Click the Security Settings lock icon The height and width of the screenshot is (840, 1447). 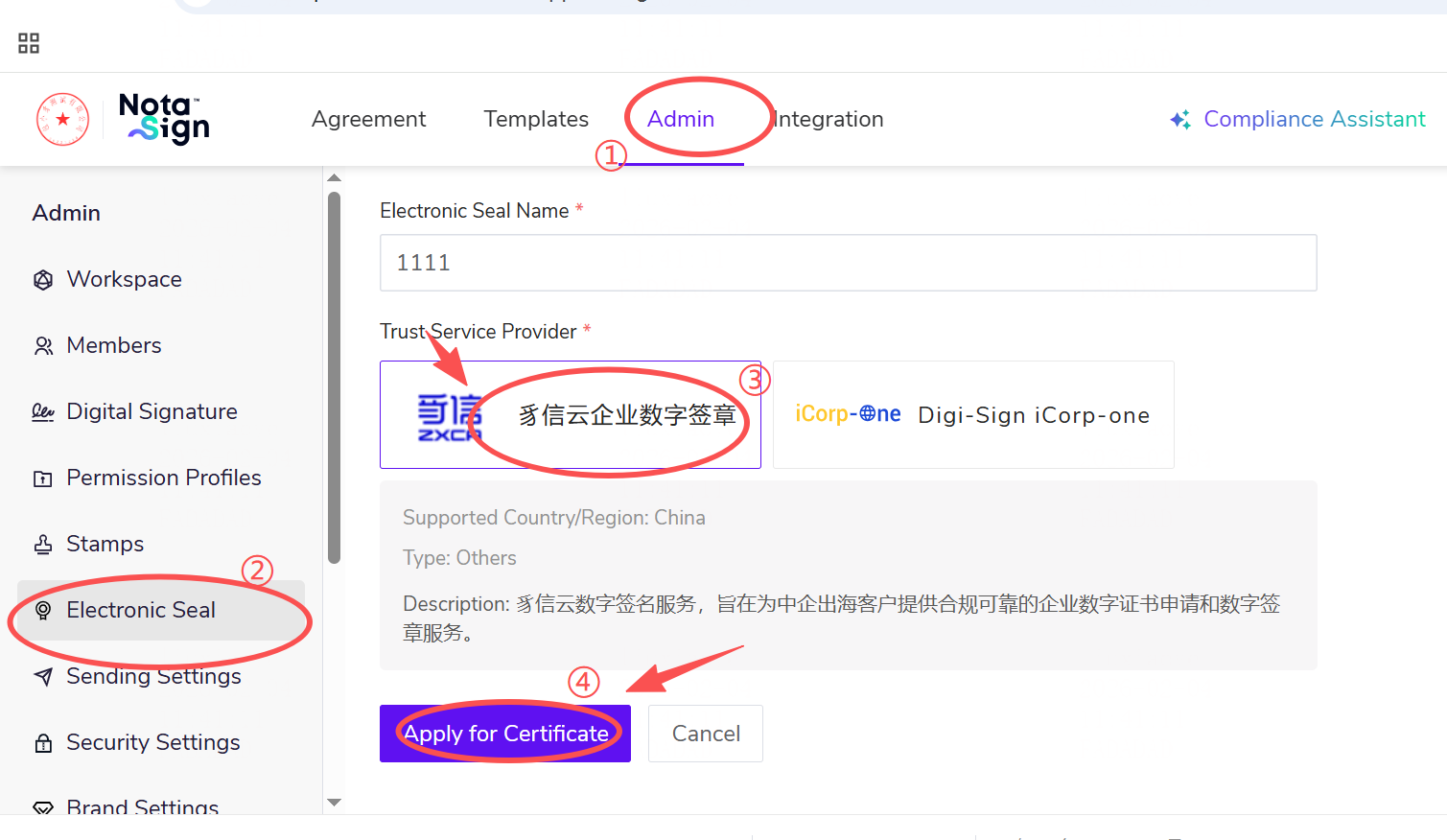click(43, 743)
